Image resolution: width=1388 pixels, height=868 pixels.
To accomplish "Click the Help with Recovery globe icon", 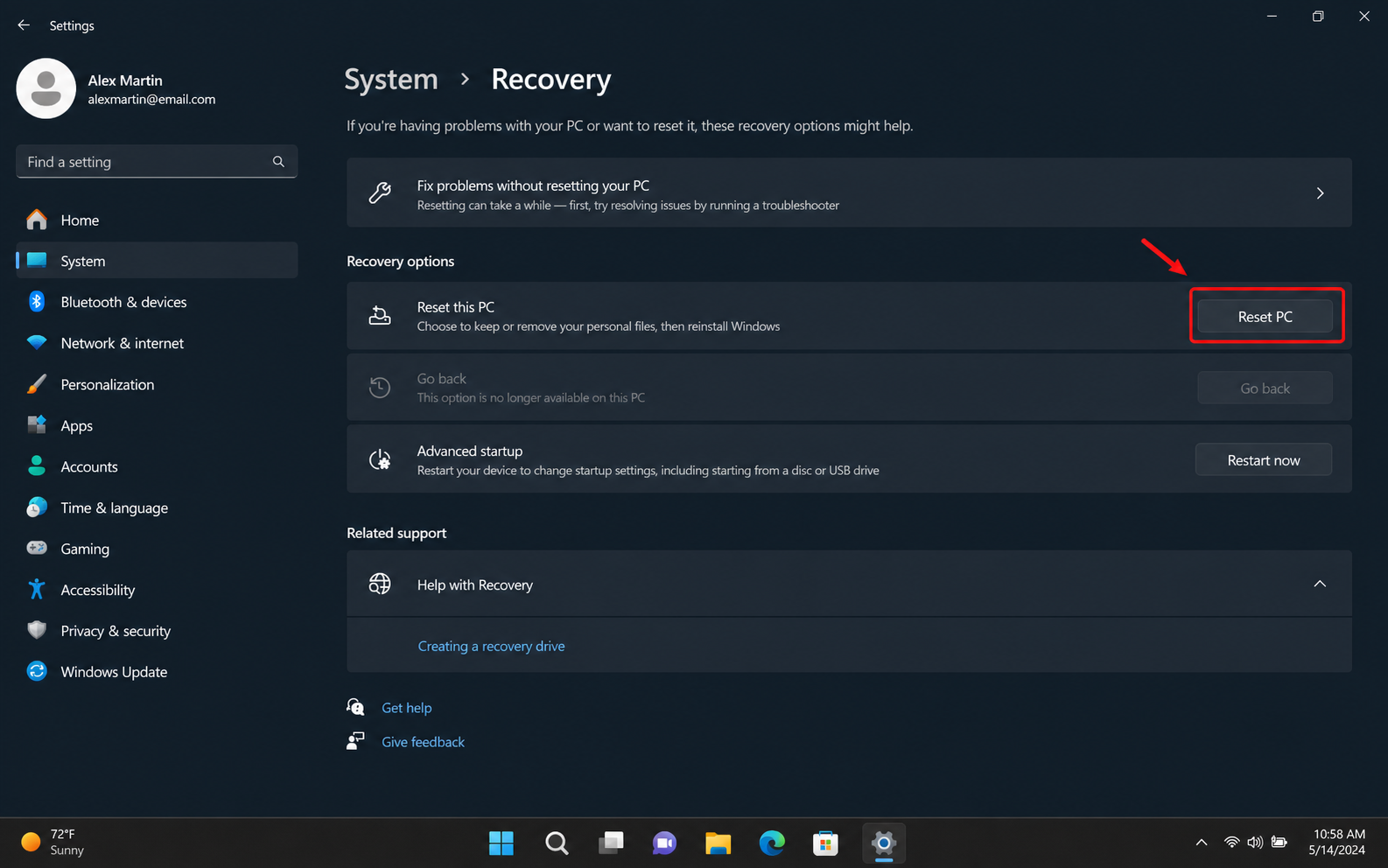I will (380, 584).
